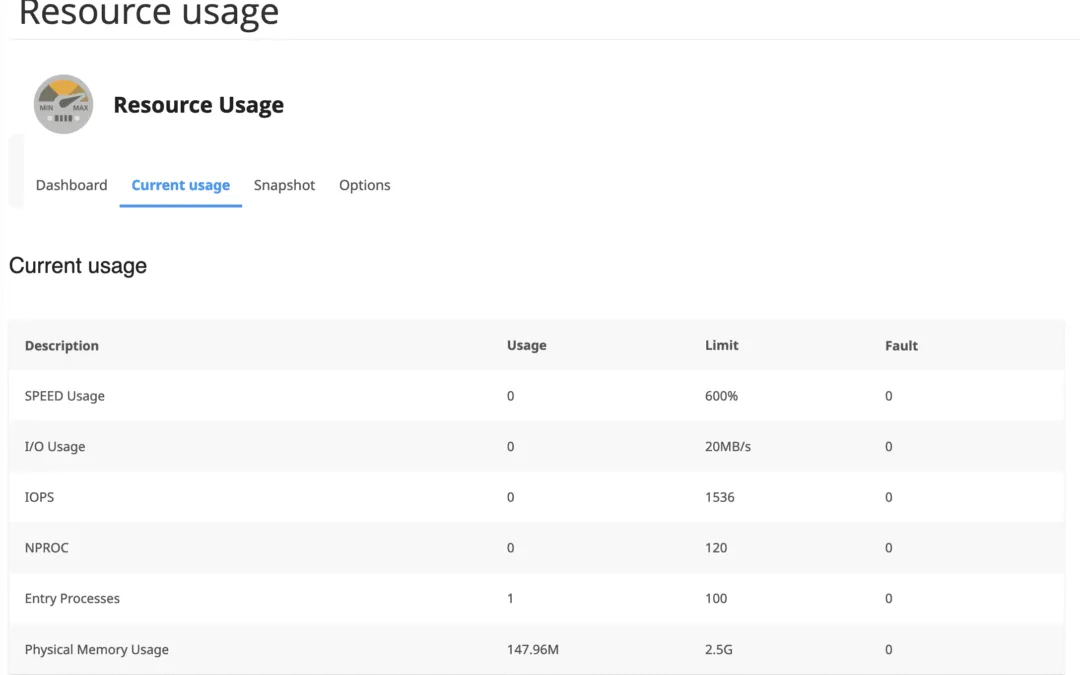Screen dimensions: 1080x675
Task: Click the 600% SPEED limit value
Action: click(x=721, y=396)
